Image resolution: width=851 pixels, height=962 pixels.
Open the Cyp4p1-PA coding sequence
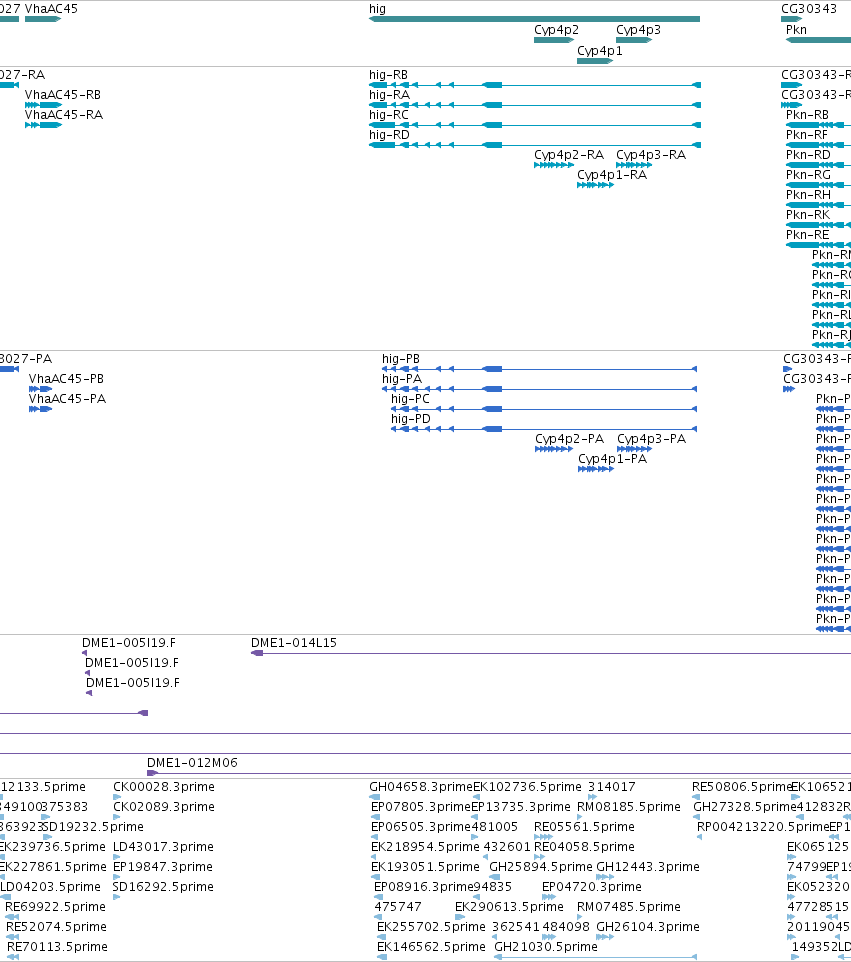[596, 469]
